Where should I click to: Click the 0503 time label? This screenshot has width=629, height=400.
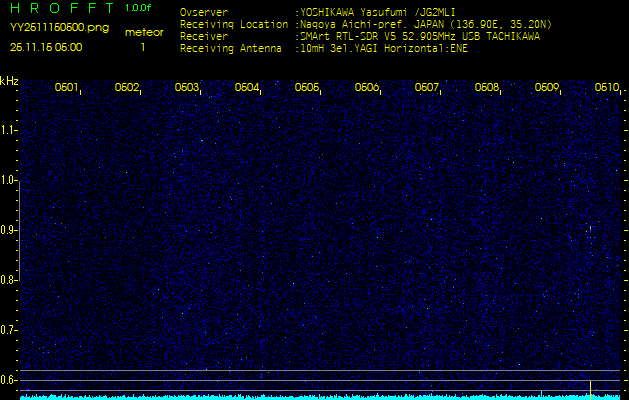point(187,87)
